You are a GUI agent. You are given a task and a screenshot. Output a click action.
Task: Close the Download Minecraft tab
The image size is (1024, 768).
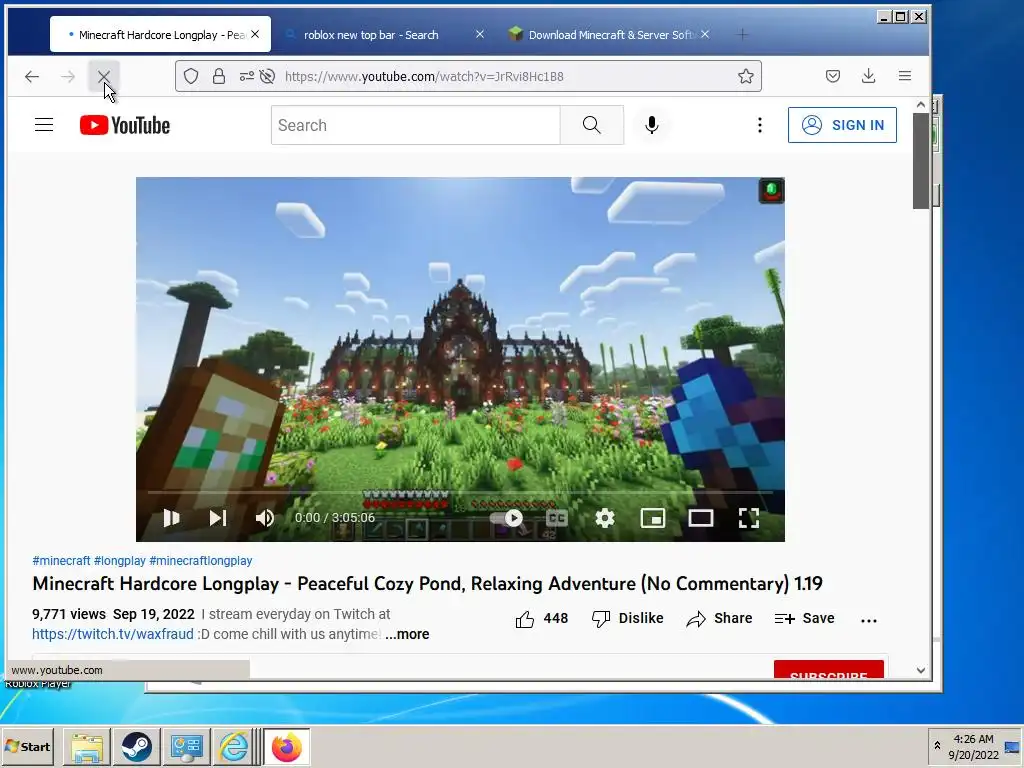(x=705, y=34)
